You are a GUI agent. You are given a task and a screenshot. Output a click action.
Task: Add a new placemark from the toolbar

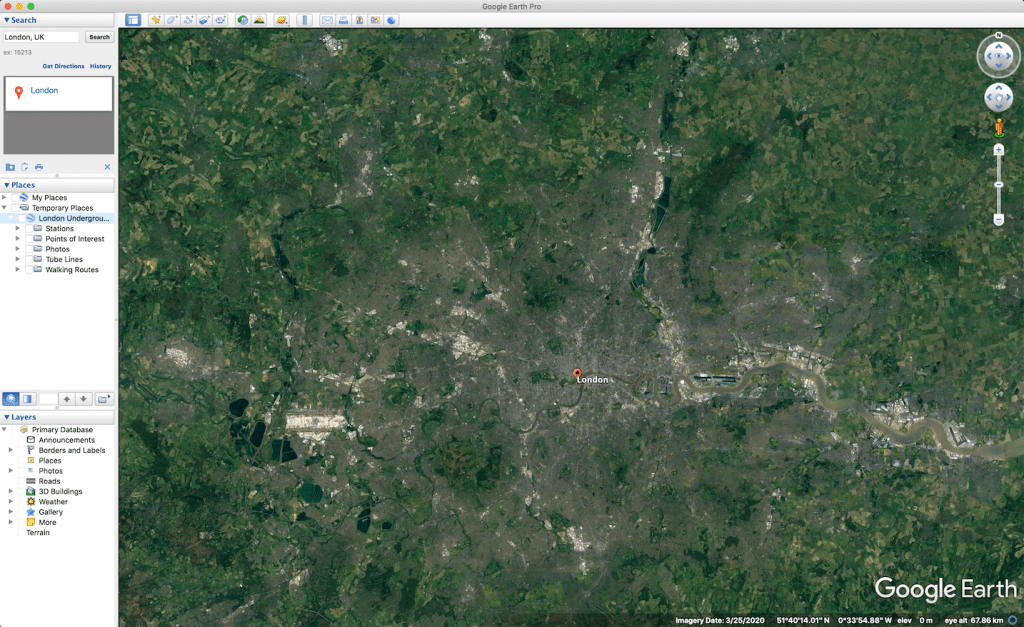click(156, 20)
